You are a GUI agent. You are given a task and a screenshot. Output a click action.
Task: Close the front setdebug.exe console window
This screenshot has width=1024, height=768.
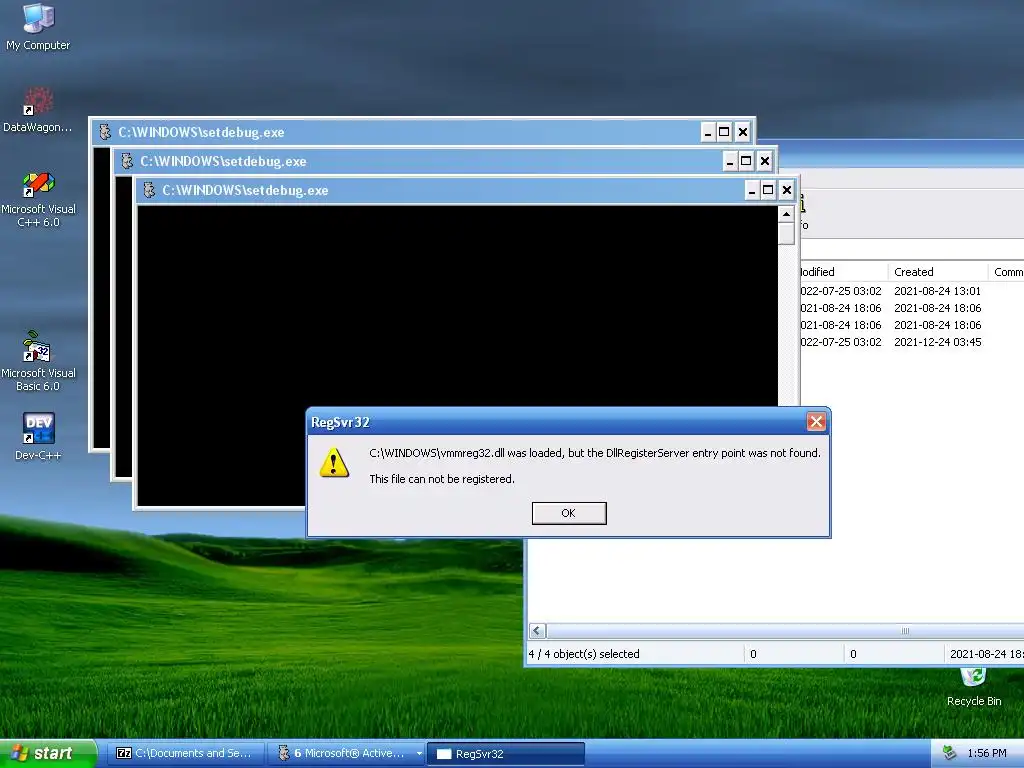[787, 190]
